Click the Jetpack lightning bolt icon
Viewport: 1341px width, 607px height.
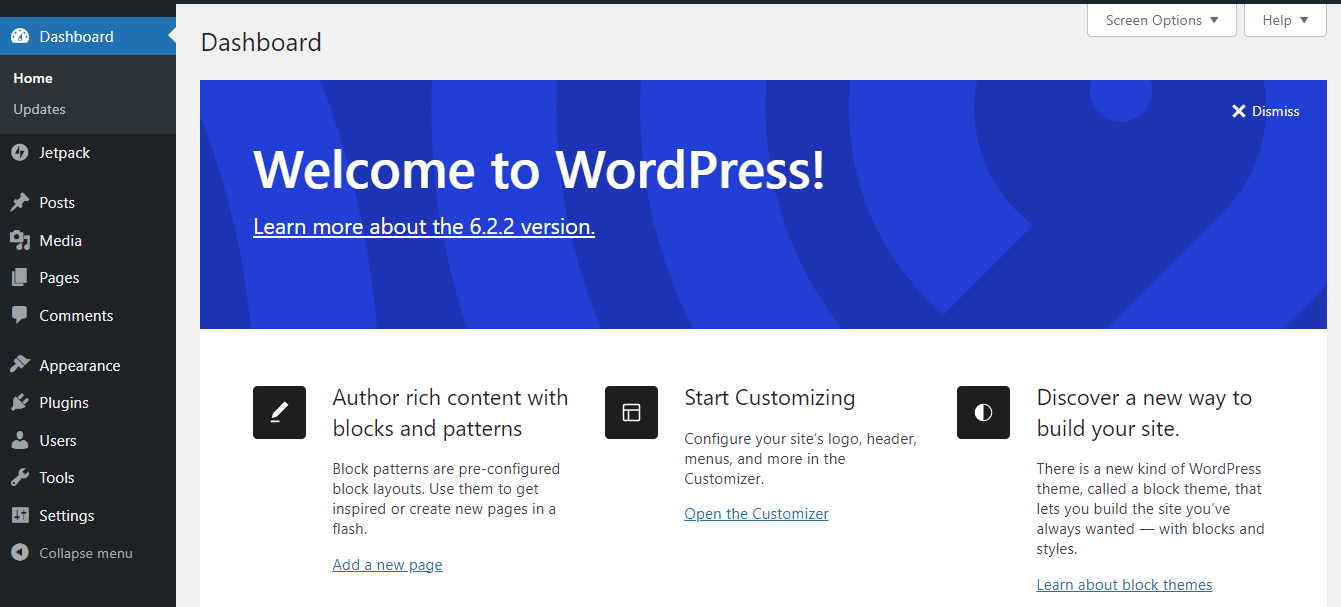(20, 153)
